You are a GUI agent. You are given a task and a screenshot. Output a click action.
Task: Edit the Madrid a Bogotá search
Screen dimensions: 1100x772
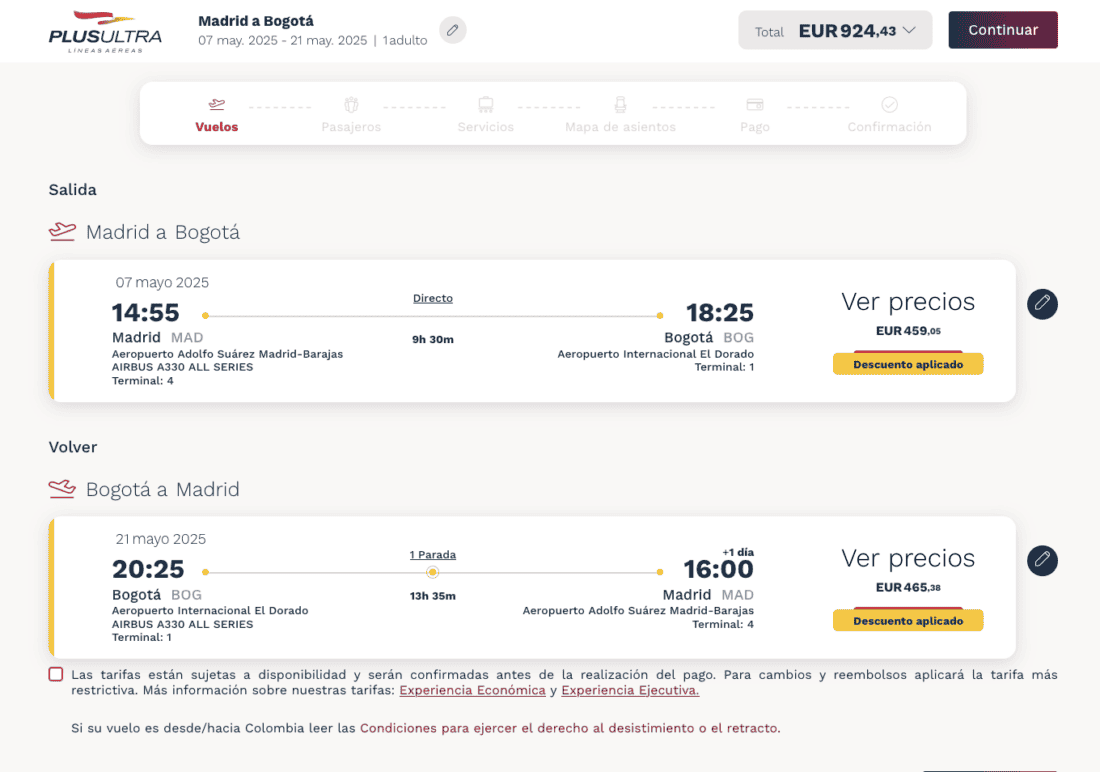click(x=453, y=30)
